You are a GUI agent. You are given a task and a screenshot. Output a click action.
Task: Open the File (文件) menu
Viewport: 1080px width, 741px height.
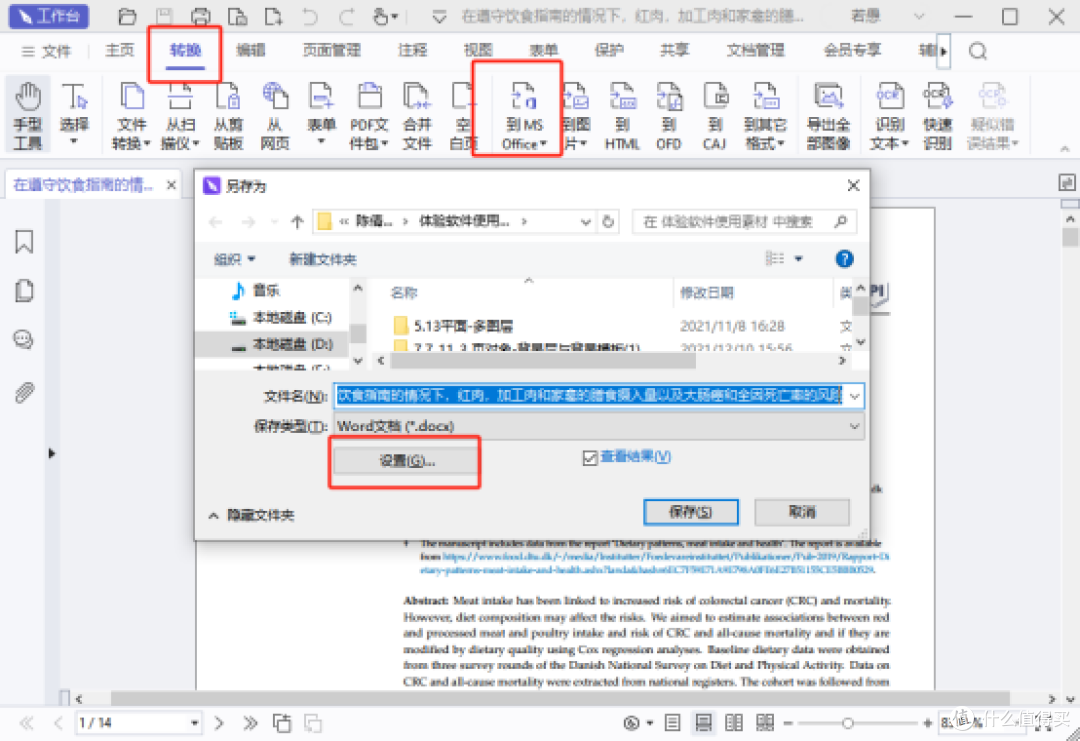coord(46,51)
